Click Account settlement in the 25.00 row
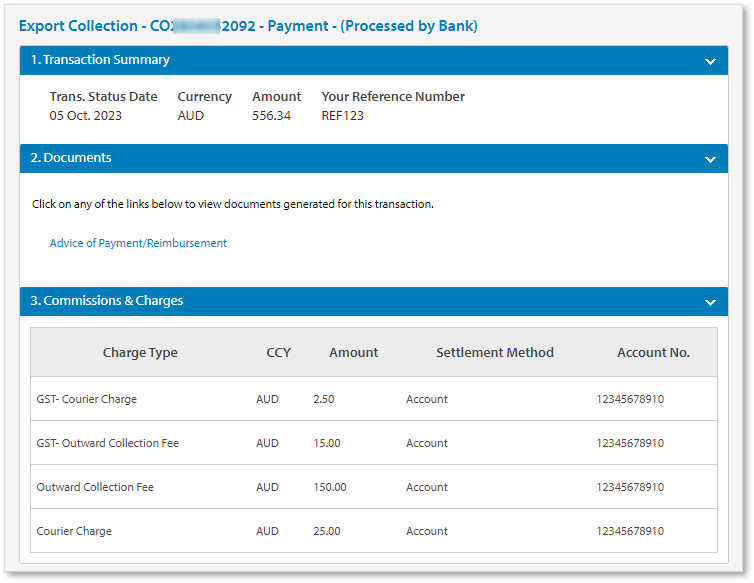 coord(427,531)
